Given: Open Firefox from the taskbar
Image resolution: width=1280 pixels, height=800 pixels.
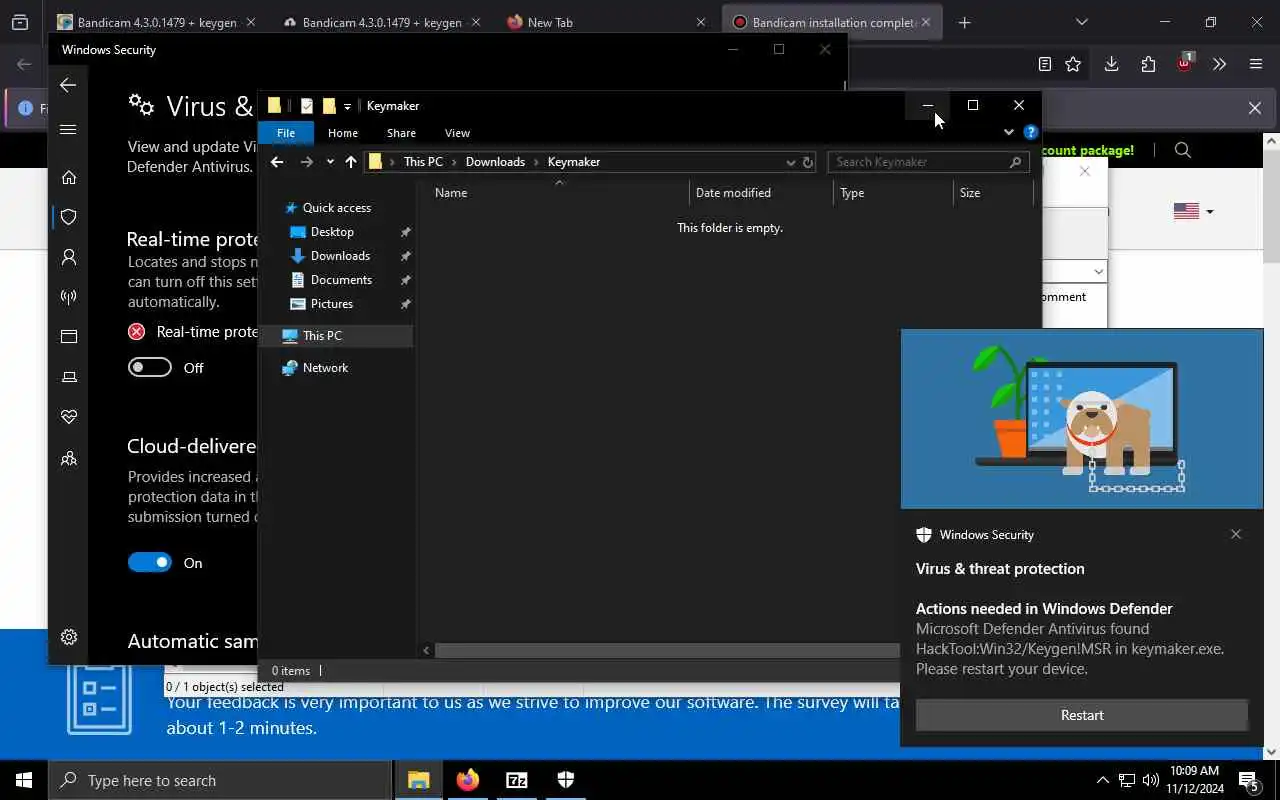Looking at the screenshot, I should [468, 780].
